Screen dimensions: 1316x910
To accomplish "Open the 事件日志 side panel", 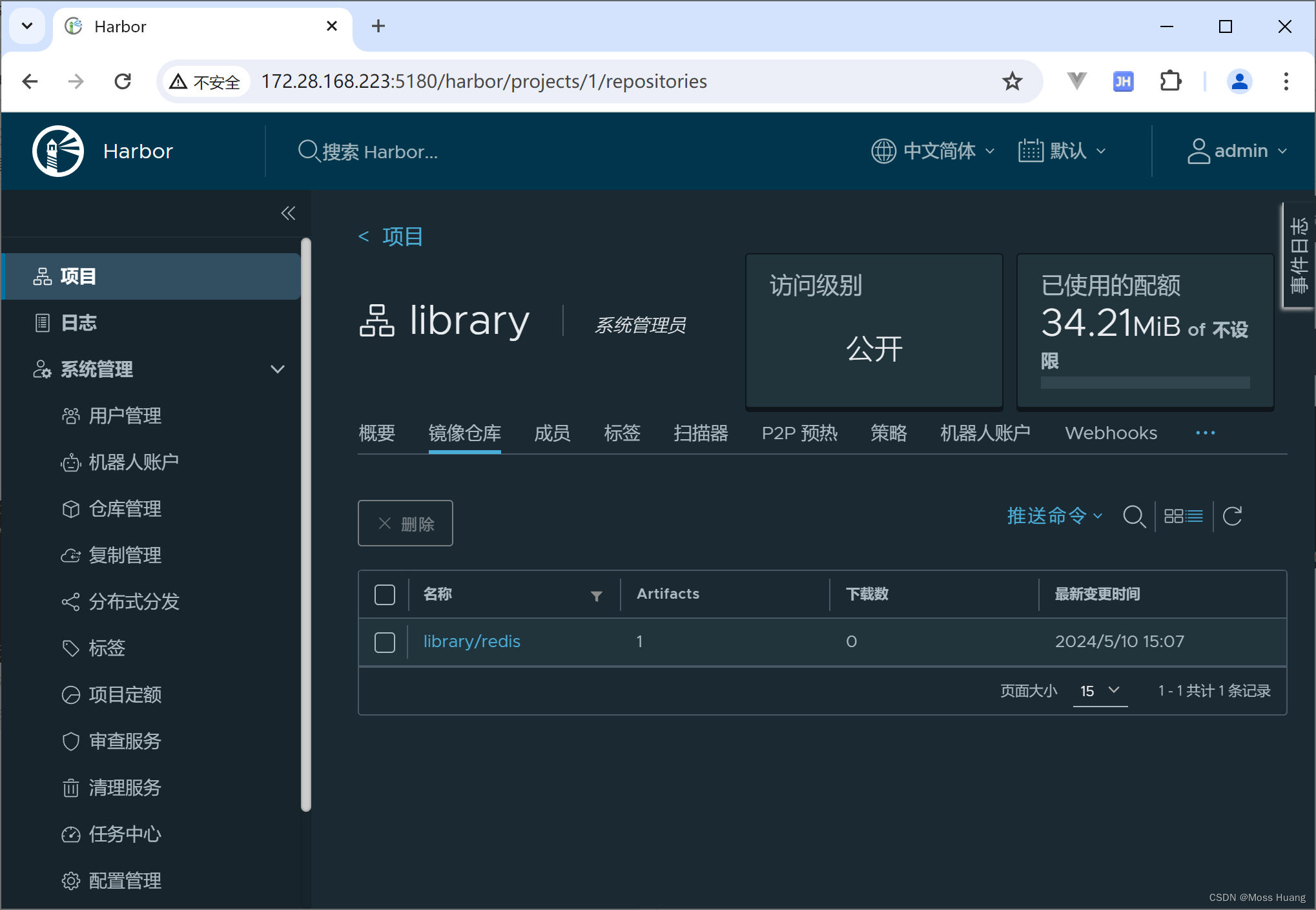I will pos(1298,256).
